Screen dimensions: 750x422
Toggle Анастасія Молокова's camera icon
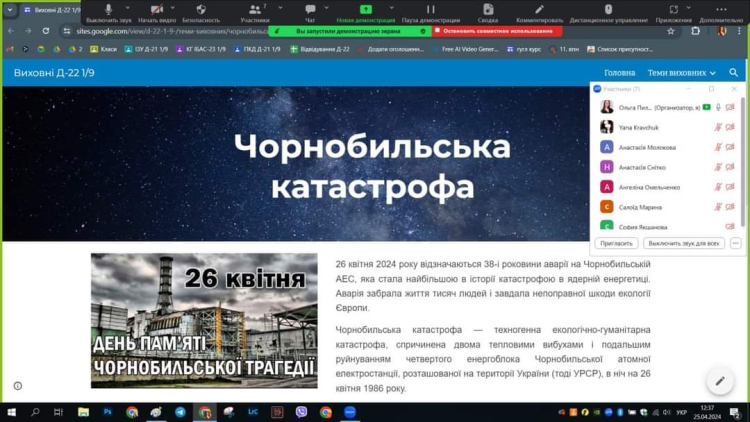click(x=730, y=147)
